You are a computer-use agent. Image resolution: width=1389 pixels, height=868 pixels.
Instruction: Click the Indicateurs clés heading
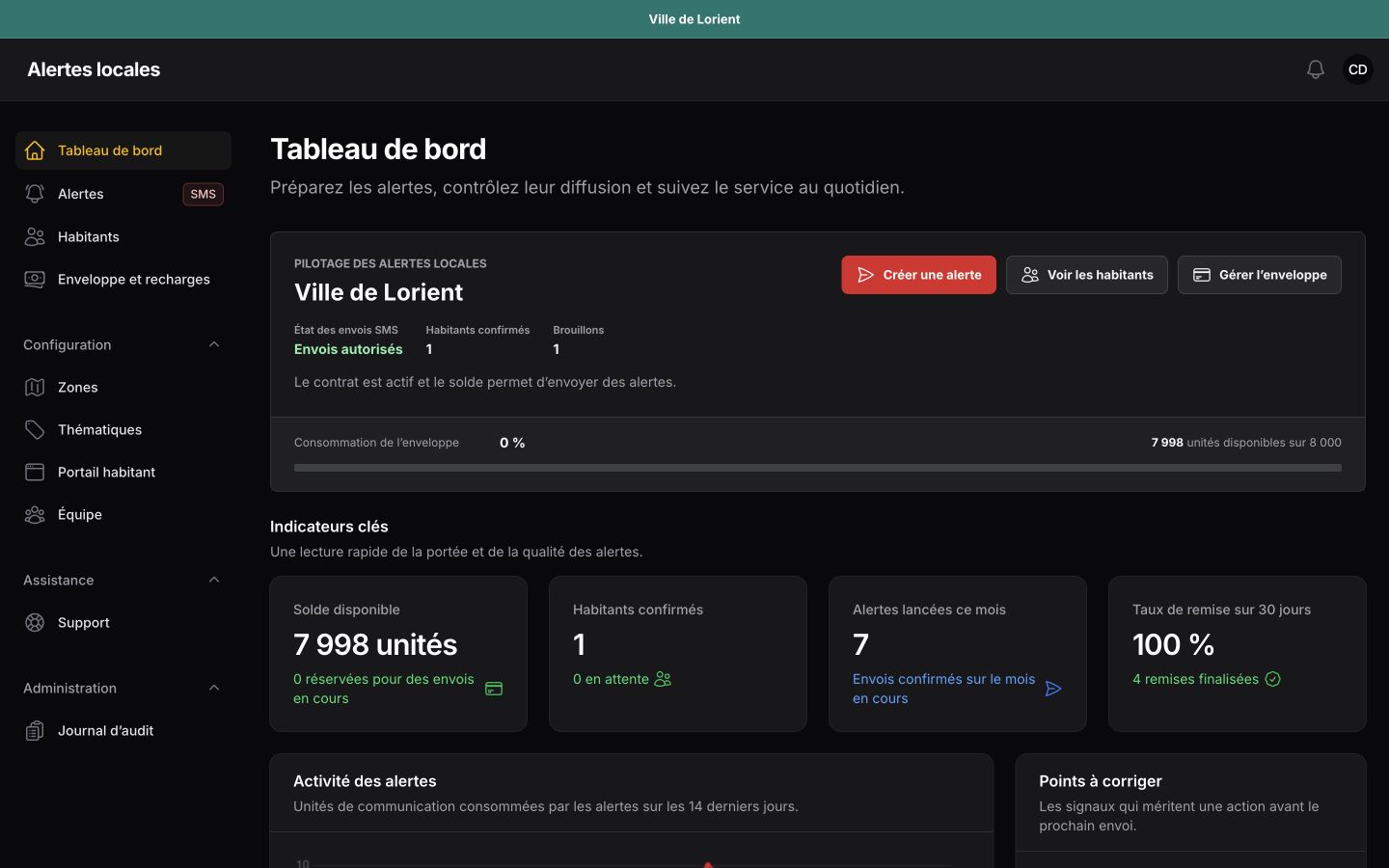329,527
